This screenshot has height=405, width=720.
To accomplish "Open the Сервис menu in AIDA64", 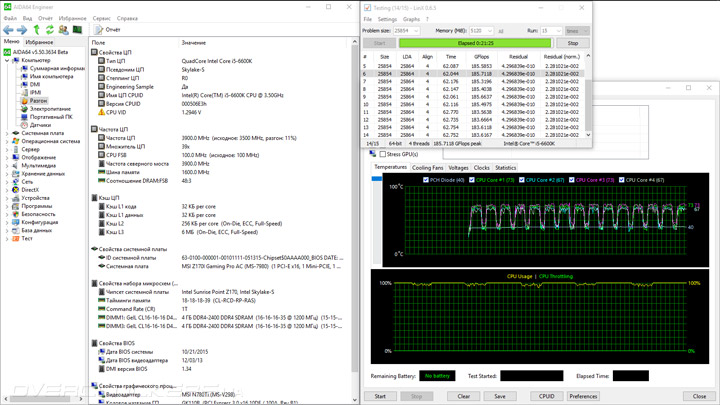I will 101,18.
